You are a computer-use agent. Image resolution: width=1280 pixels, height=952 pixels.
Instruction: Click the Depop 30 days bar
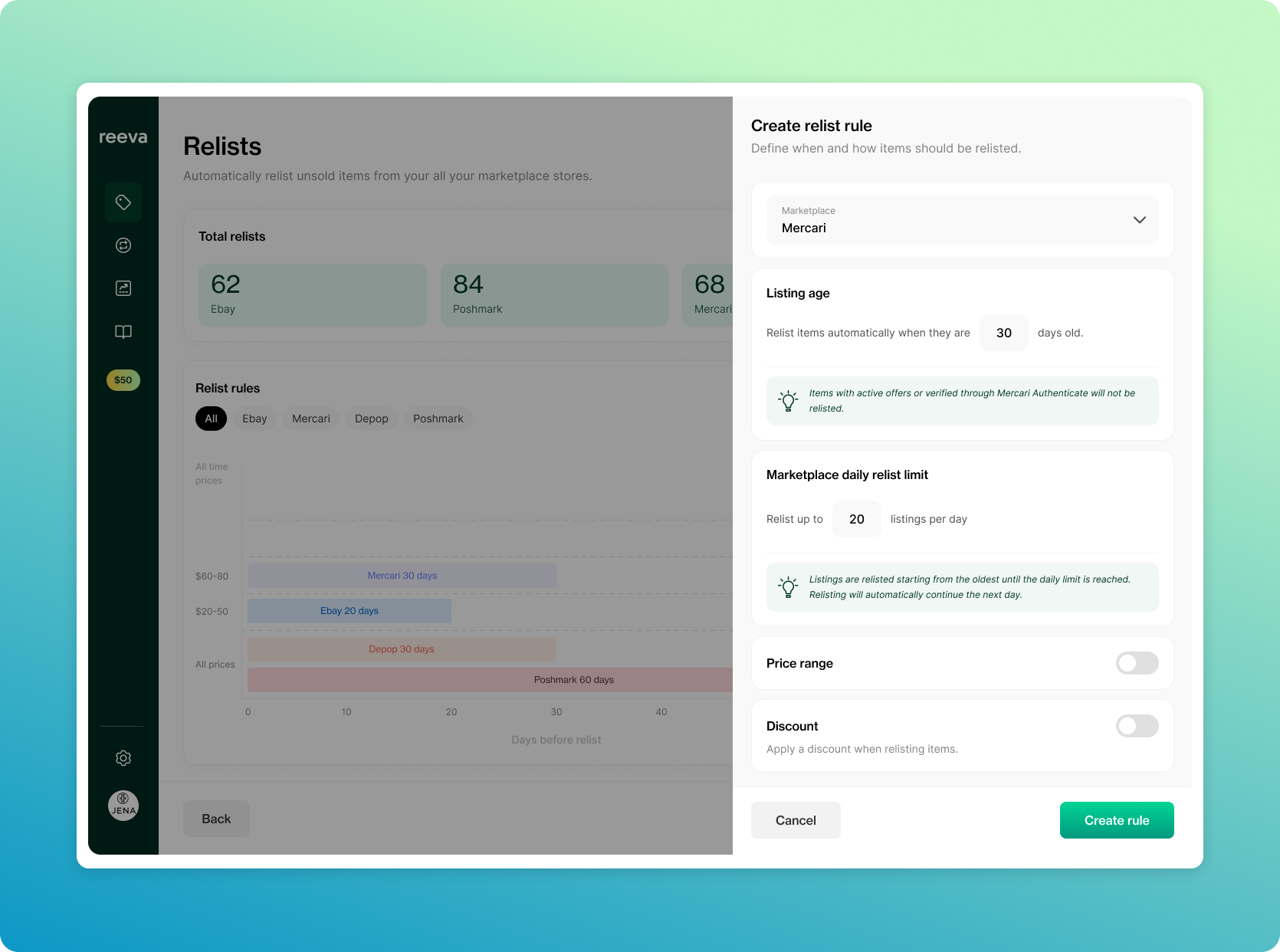[402, 649]
